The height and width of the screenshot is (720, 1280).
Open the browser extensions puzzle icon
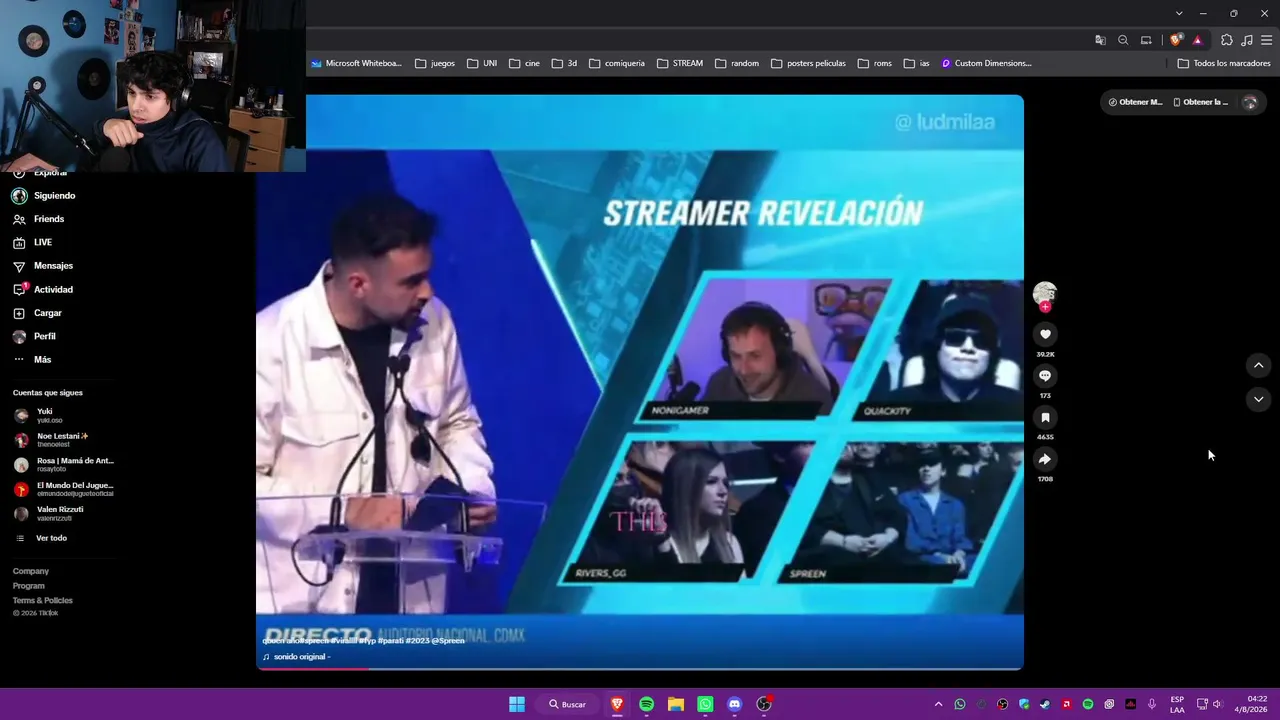1227,40
